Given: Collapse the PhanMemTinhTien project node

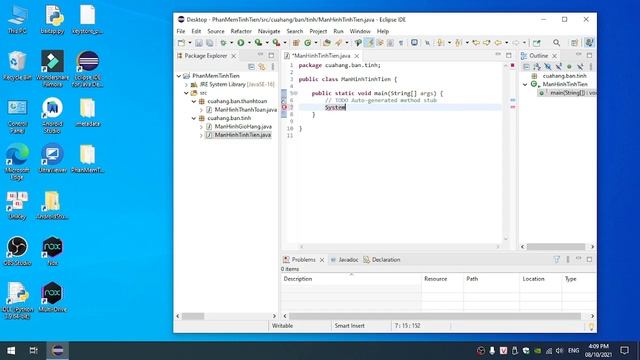Looking at the screenshot, I should 179,76.
